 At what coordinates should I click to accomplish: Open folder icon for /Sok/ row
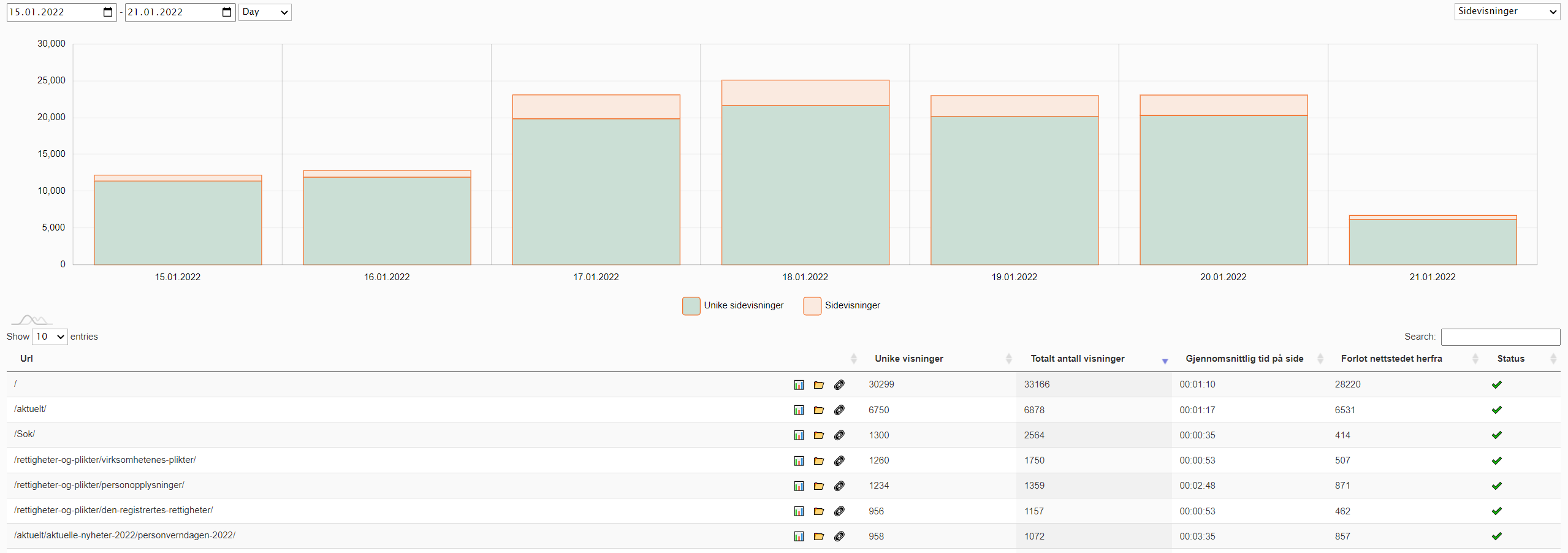pyautogui.click(x=819, y=435)
